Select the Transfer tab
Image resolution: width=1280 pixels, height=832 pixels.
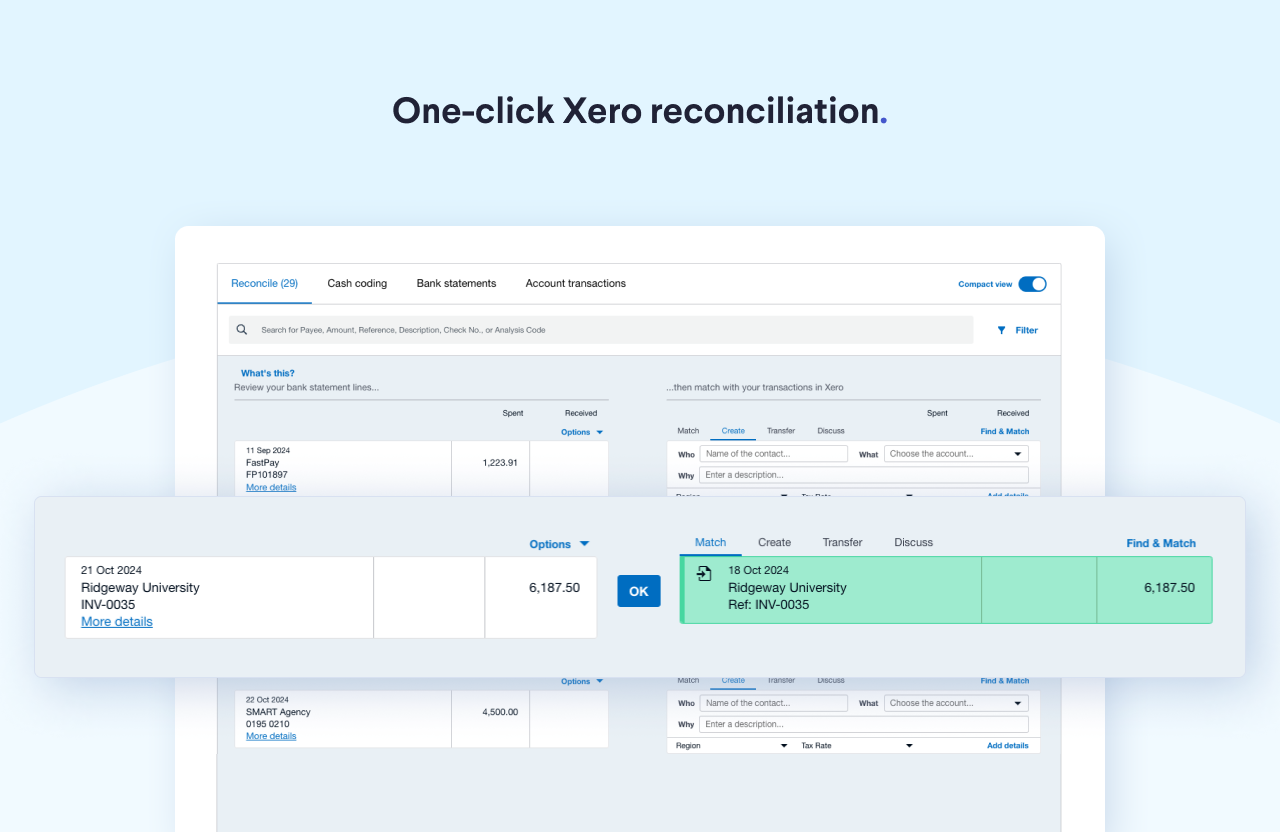[842, 542]
